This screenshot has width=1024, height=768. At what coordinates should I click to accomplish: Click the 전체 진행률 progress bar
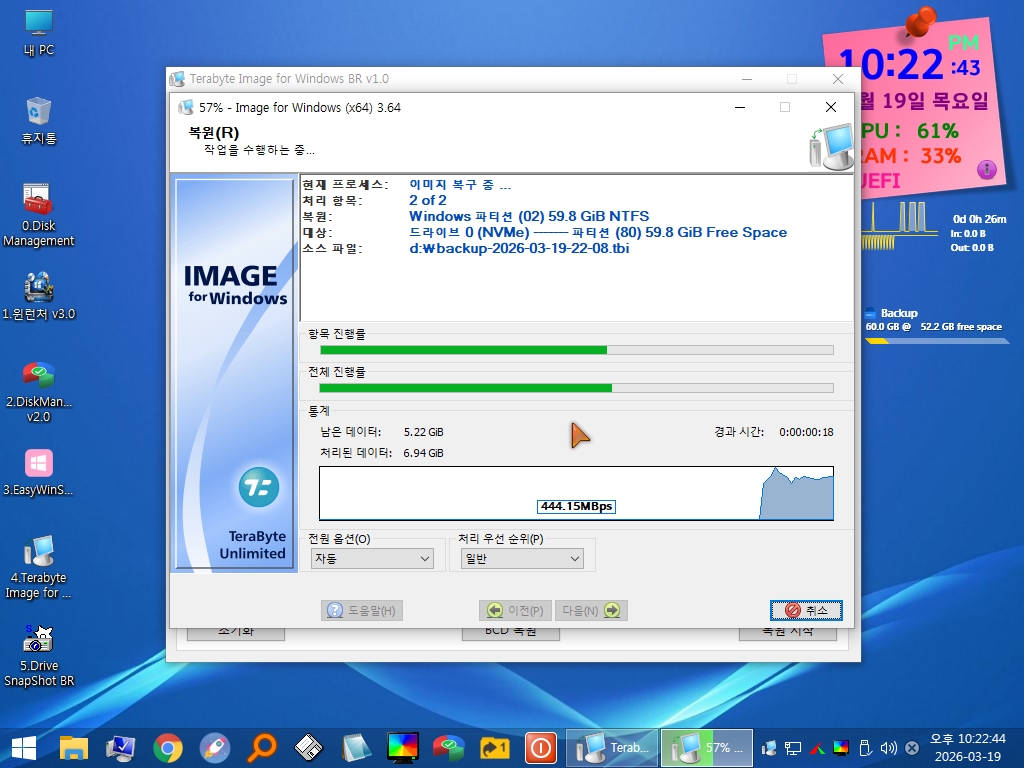[576, 388]
